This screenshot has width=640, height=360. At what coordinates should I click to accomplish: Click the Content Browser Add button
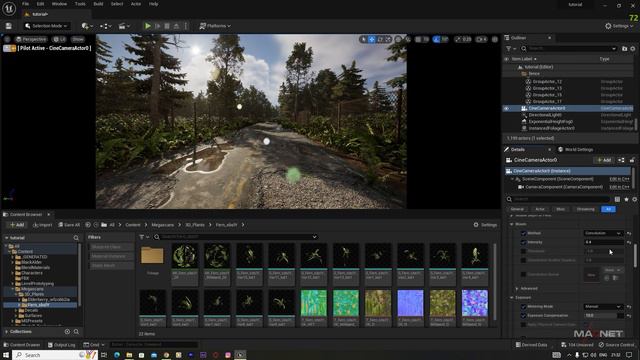coord(17,225)
